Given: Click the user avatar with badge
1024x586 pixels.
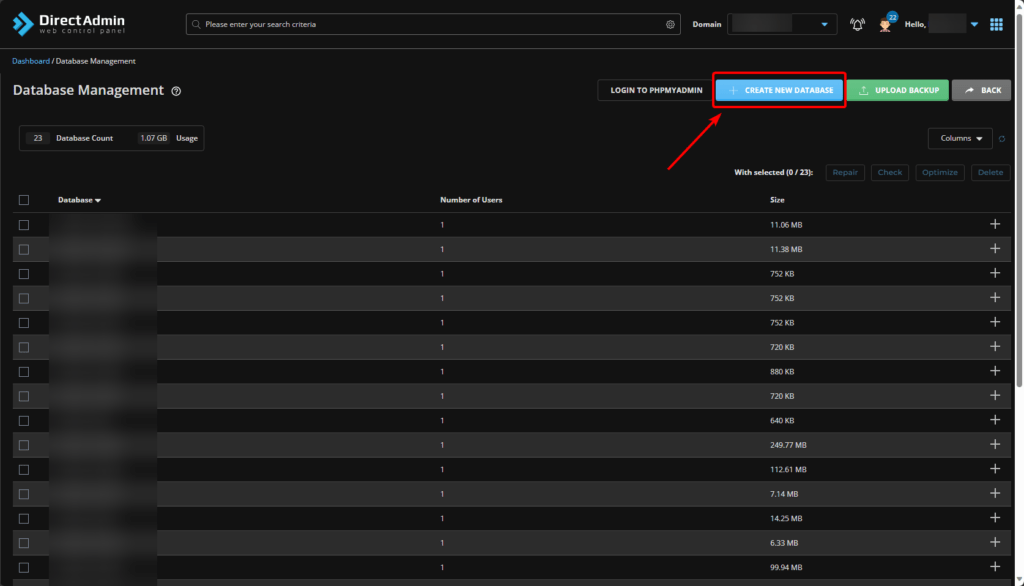Looking at the screenshot, I should [885, 24].
